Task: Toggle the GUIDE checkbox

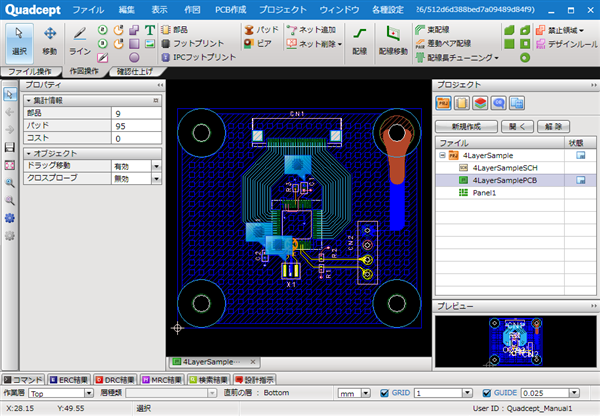Action: [487, 393]
